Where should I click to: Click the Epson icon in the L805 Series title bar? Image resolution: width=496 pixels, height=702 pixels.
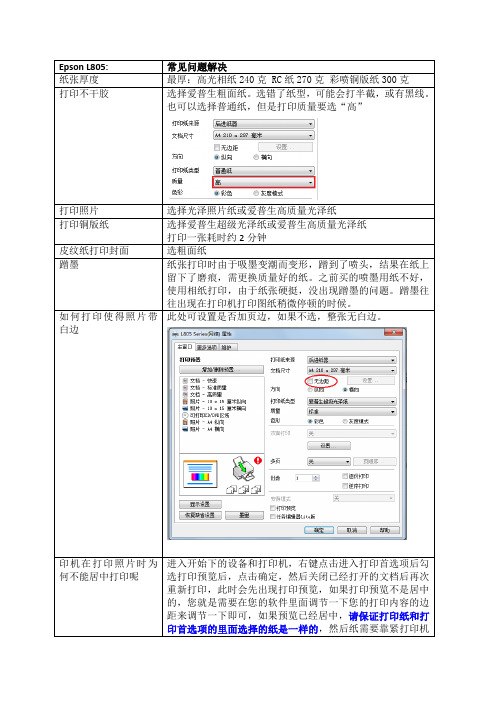click(175, 334)
